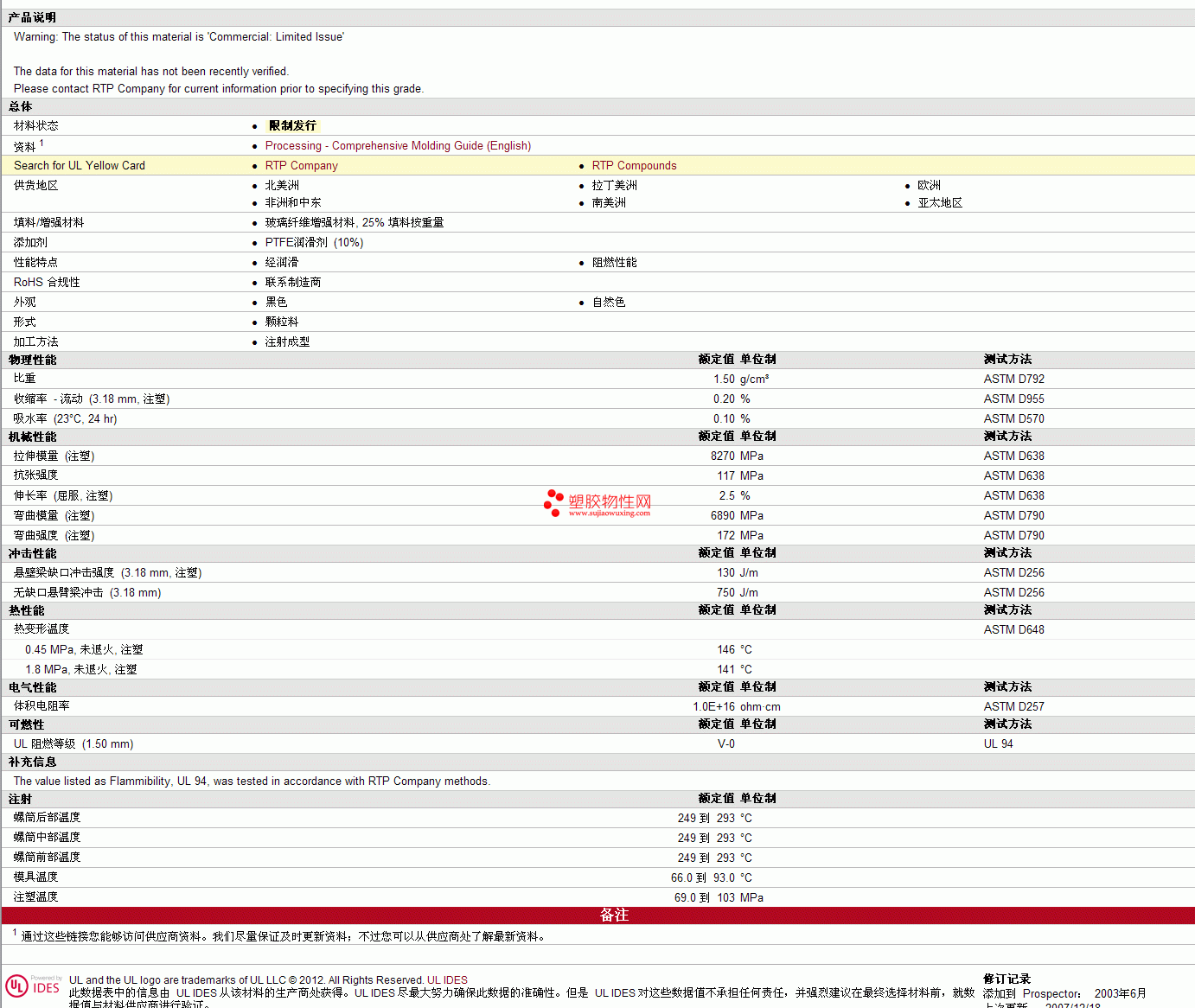Screen dimensions: 1195x1008
Task: Click the 模具温度 row label
Action: [35, 877]
